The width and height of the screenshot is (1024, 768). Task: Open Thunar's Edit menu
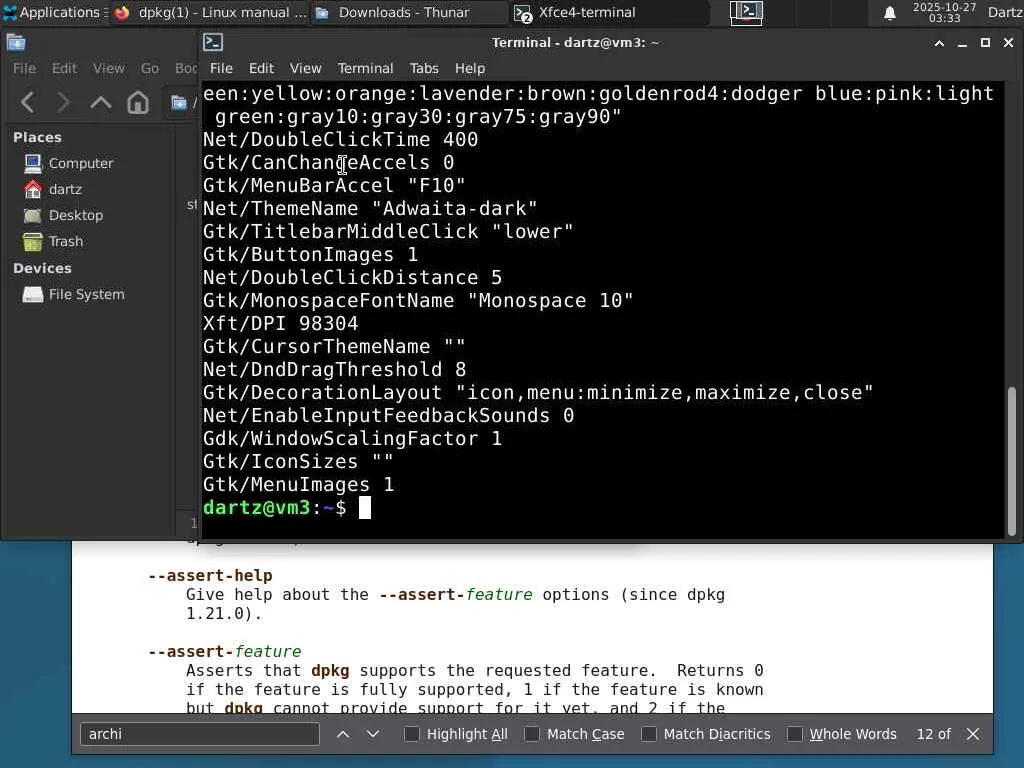pyautogui.click(x=65, y=68)
